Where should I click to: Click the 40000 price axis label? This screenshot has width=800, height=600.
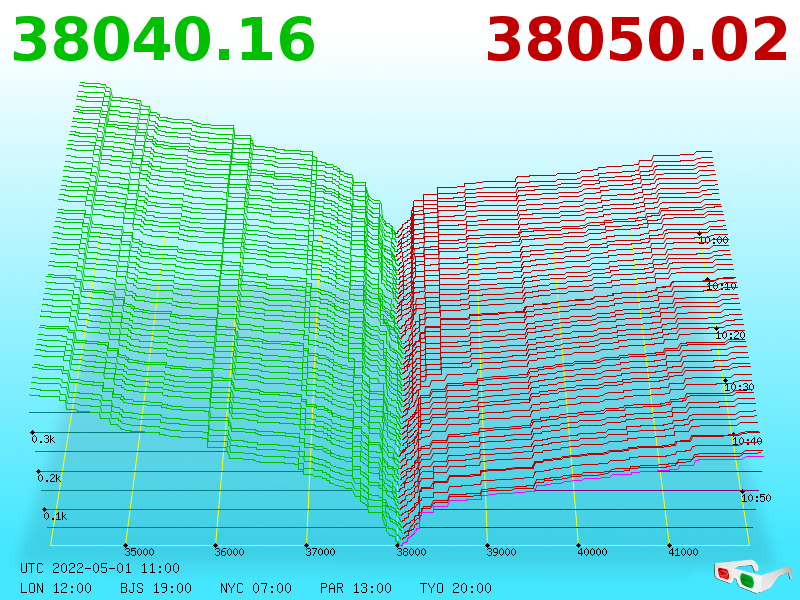click(x=592, y=552)
